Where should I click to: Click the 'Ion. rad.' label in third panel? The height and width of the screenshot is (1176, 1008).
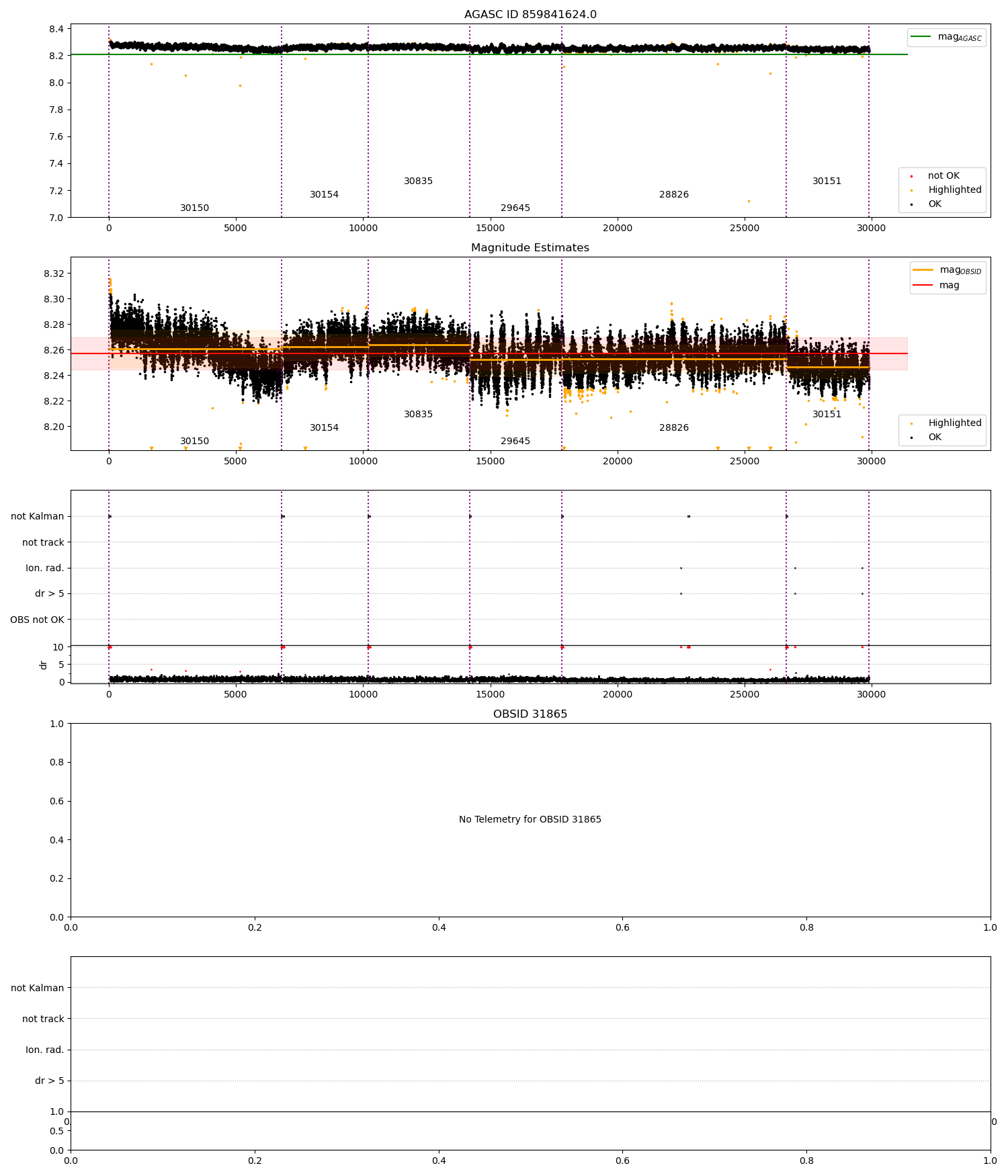point(45,569)
